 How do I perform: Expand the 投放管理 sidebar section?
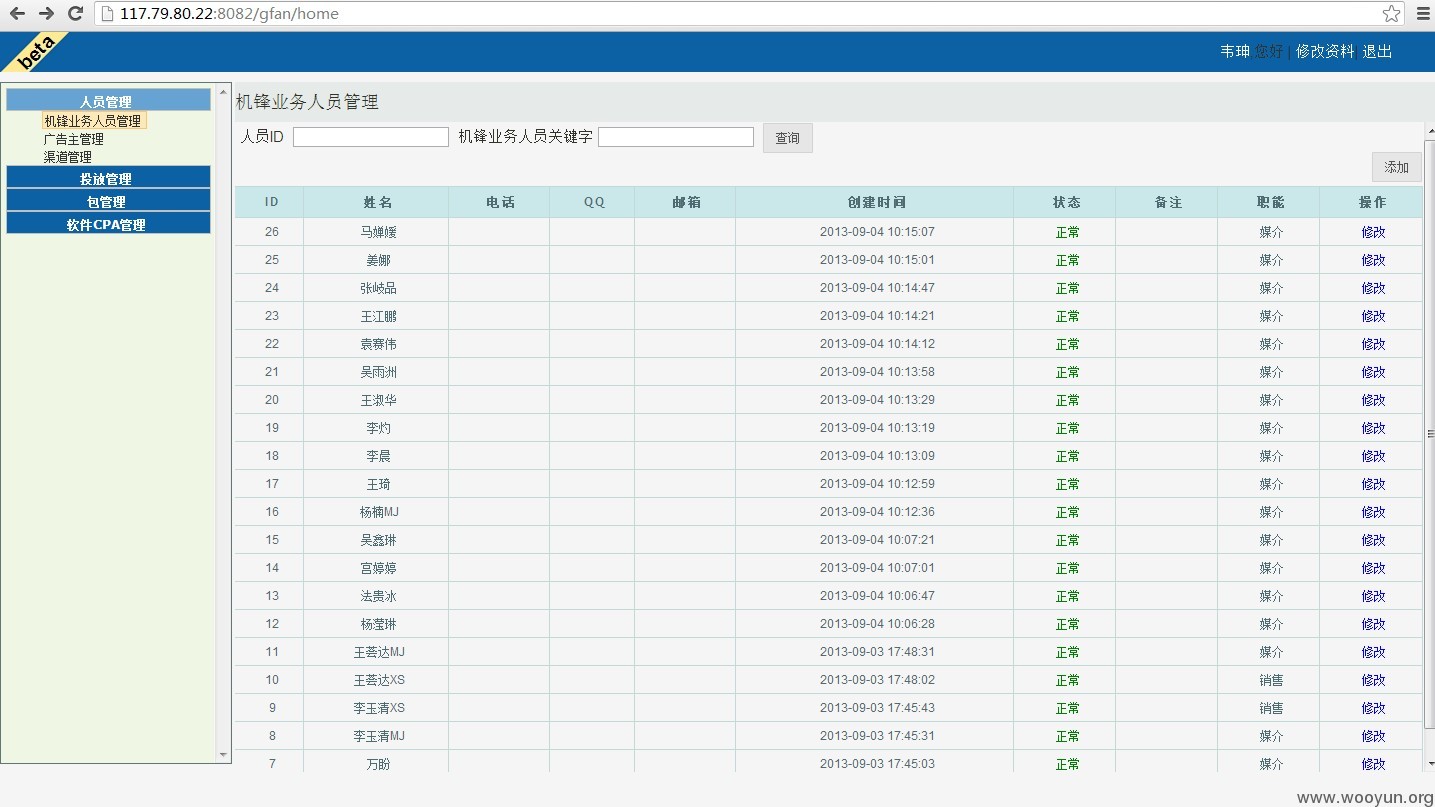coord(108,178)
